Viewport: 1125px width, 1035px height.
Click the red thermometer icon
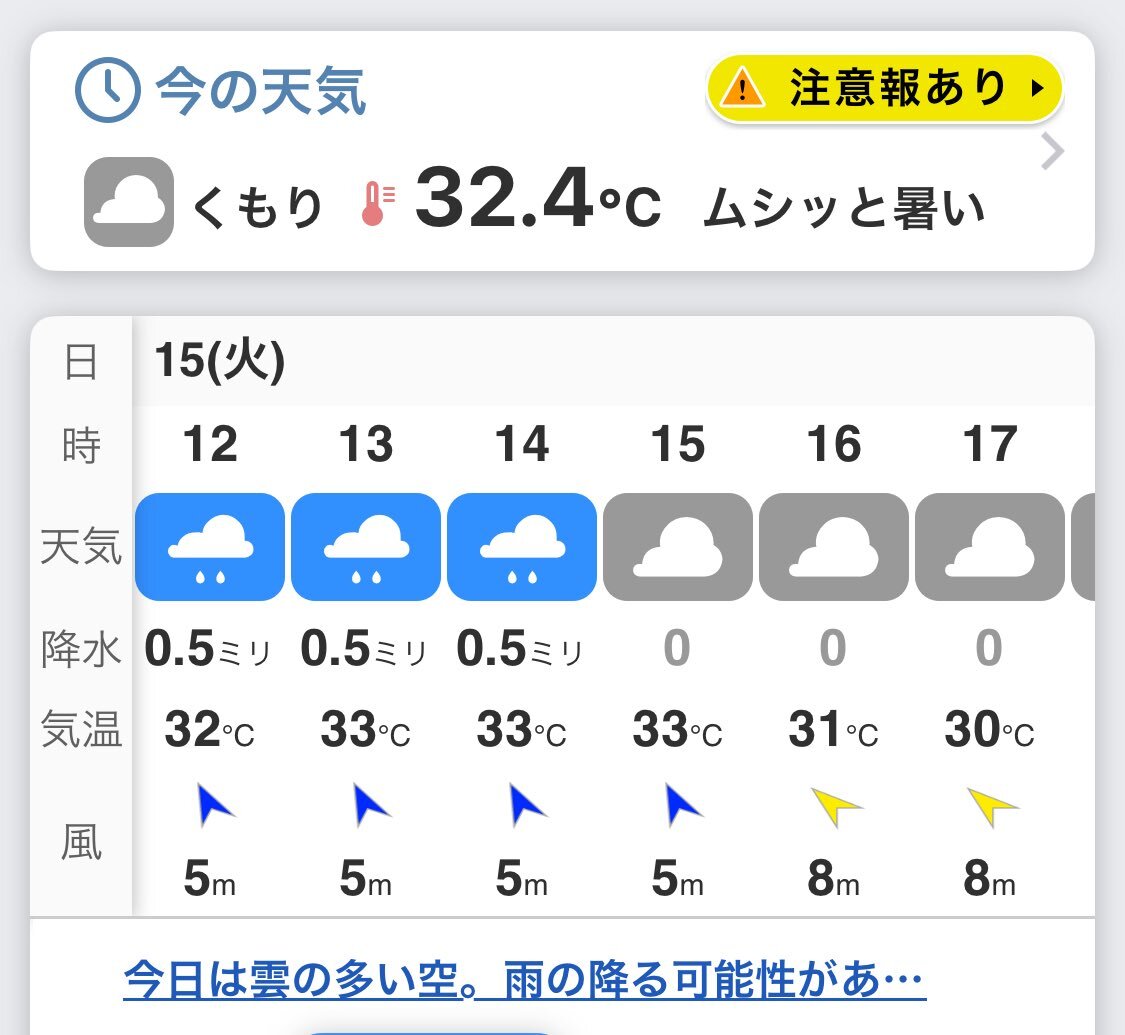377,204
